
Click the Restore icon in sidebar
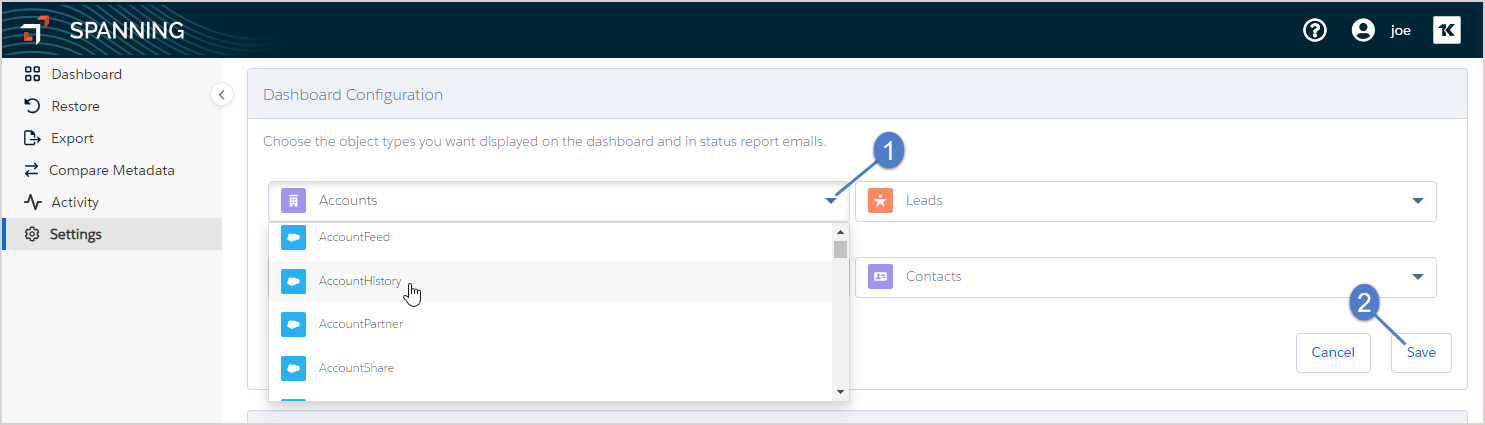point(32,106)
